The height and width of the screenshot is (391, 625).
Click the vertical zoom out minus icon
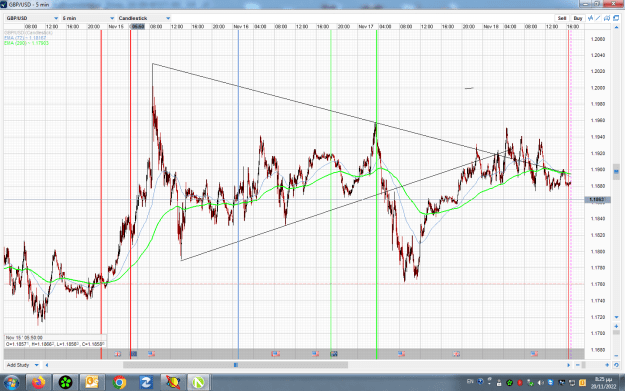616,356
